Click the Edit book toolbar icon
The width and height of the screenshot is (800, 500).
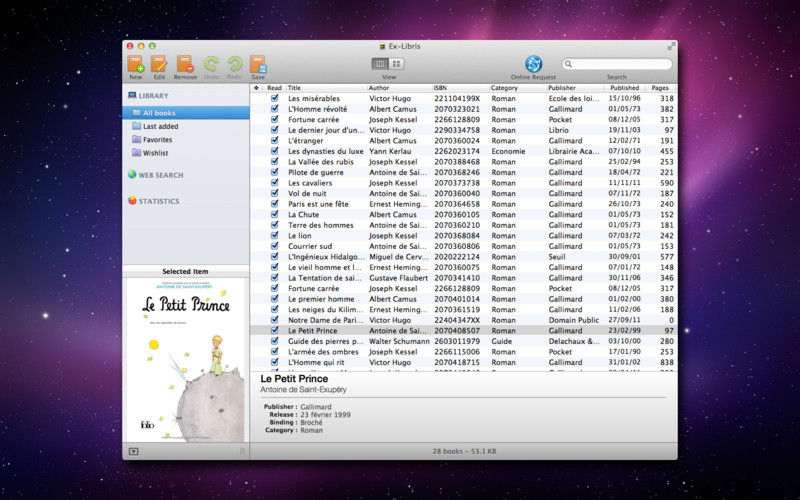pyautogui.click(x=159, y=64)
